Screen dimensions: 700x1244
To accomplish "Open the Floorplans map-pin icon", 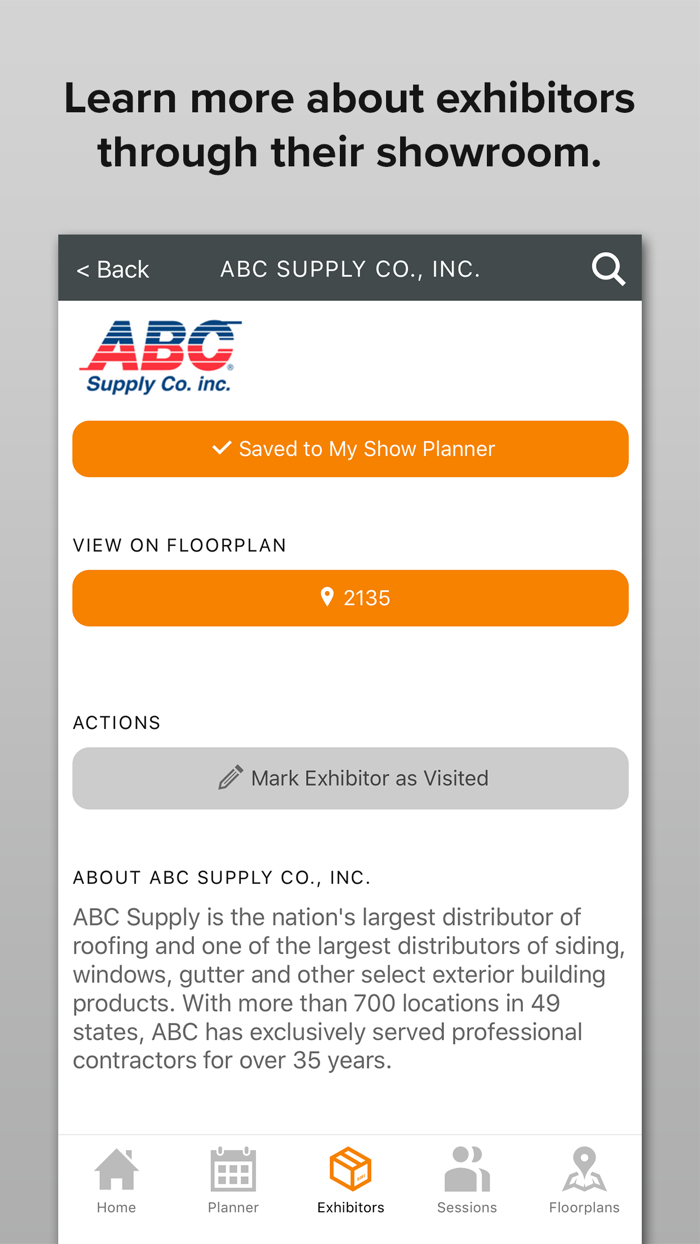I will point(584,1168).
